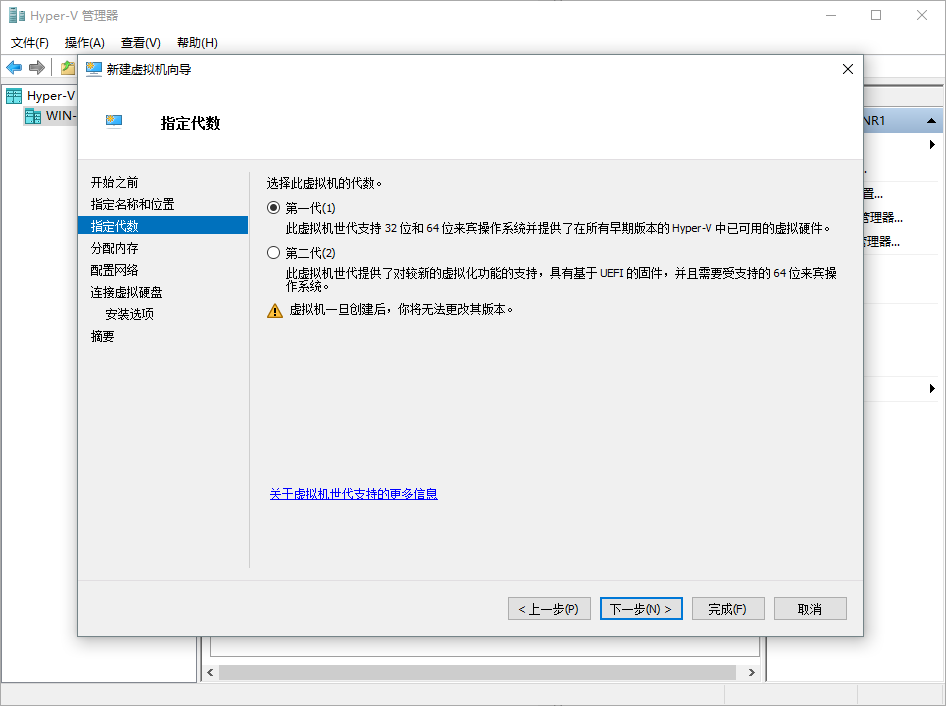Click the wizard title bar icon
This screenshot has height=706, width=946.
point(94,69)
